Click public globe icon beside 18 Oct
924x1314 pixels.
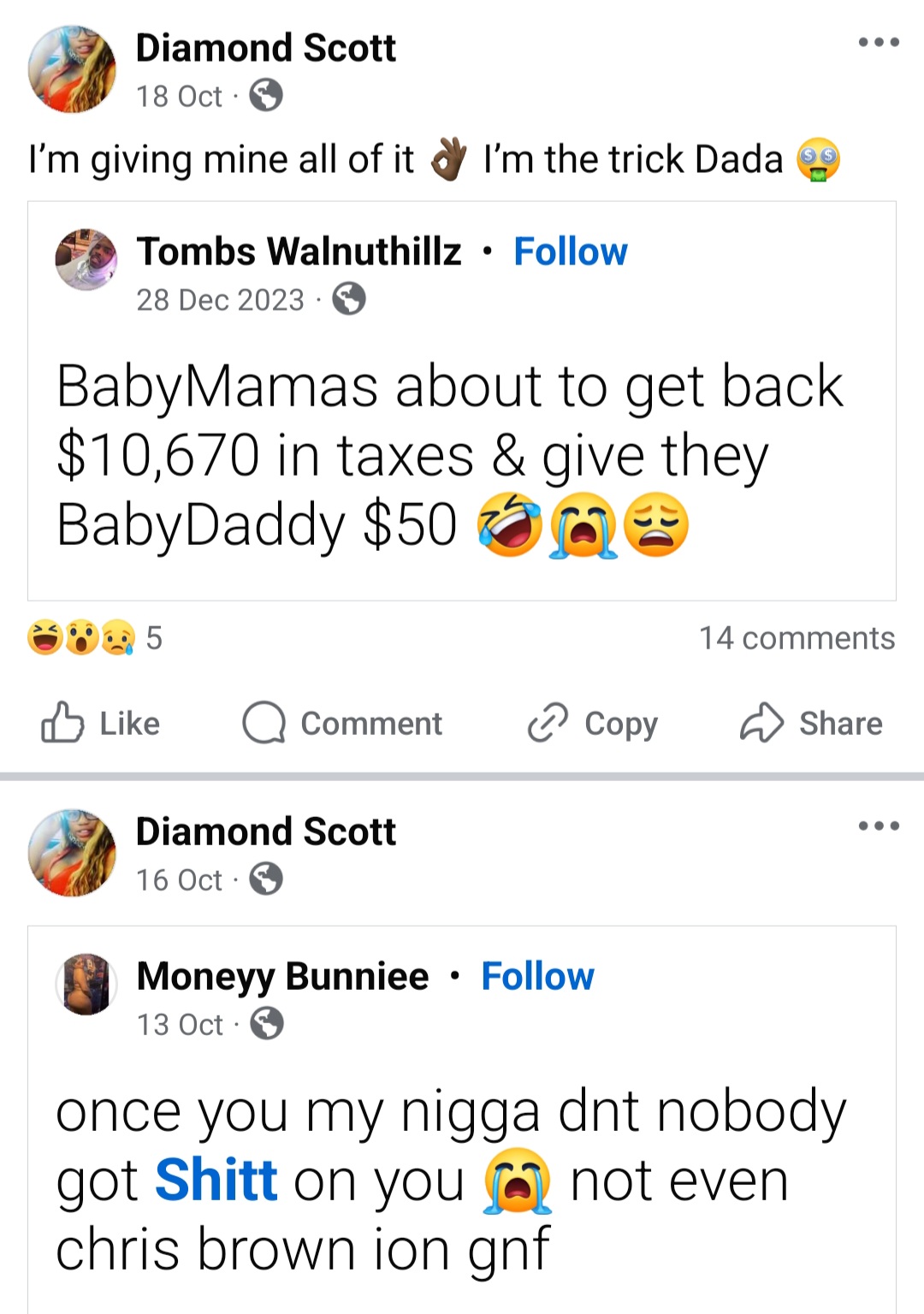pyautogui.click(x=266, y=96)
